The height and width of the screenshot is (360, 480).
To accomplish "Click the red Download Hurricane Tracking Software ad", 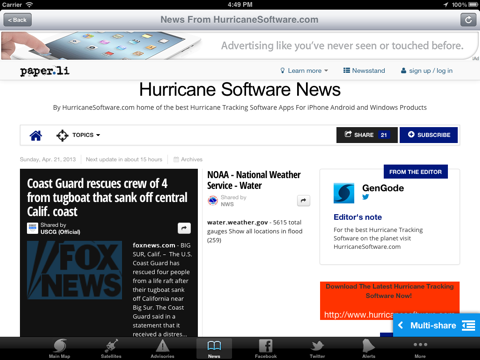I will click(x=390, y=301).
